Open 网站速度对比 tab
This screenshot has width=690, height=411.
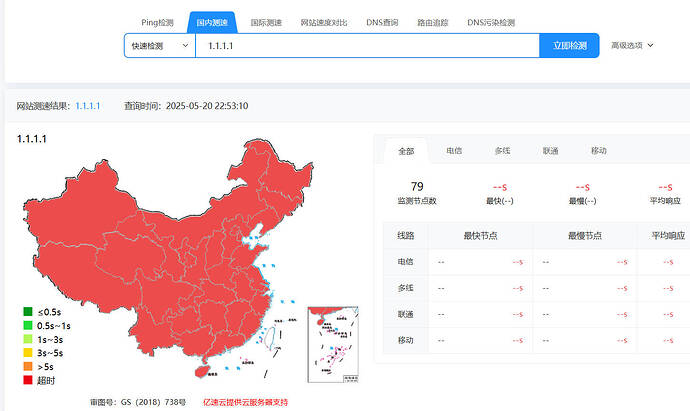coord(323,22)
